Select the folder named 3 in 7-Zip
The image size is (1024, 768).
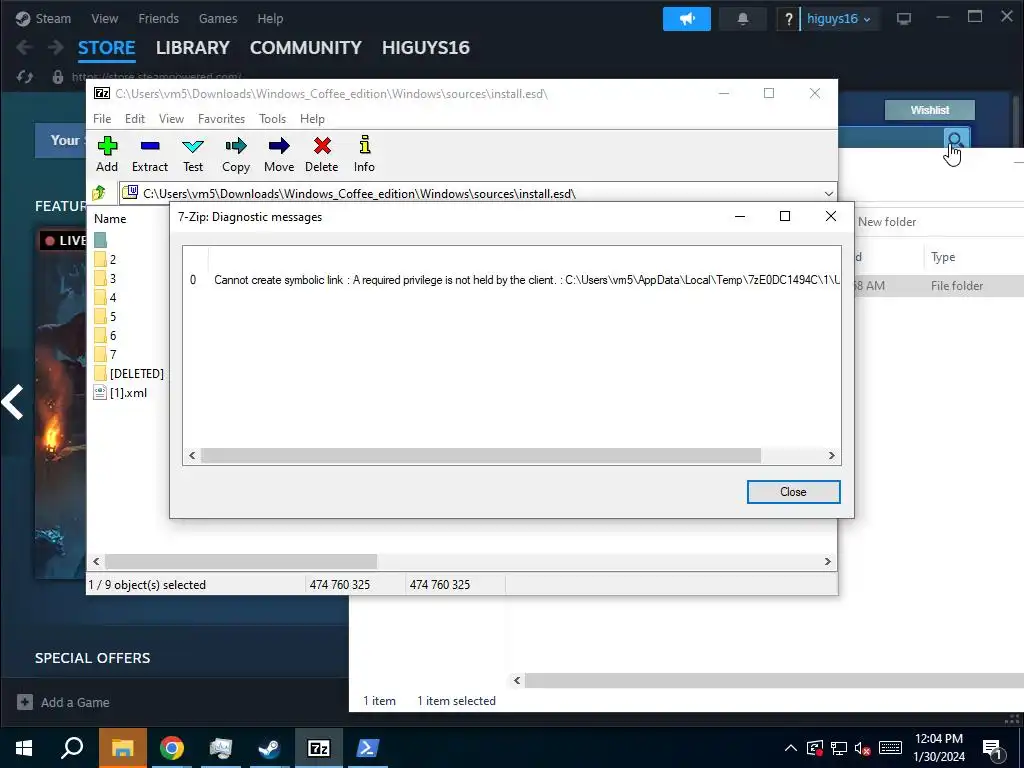click(x=106, y=278)
